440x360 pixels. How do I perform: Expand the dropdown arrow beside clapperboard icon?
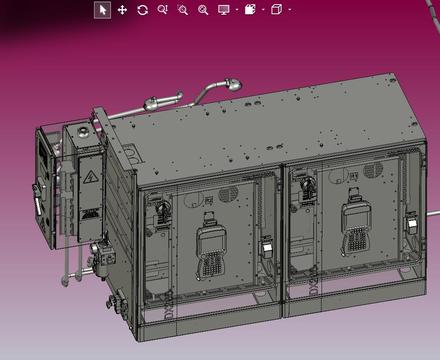(263, 10)
